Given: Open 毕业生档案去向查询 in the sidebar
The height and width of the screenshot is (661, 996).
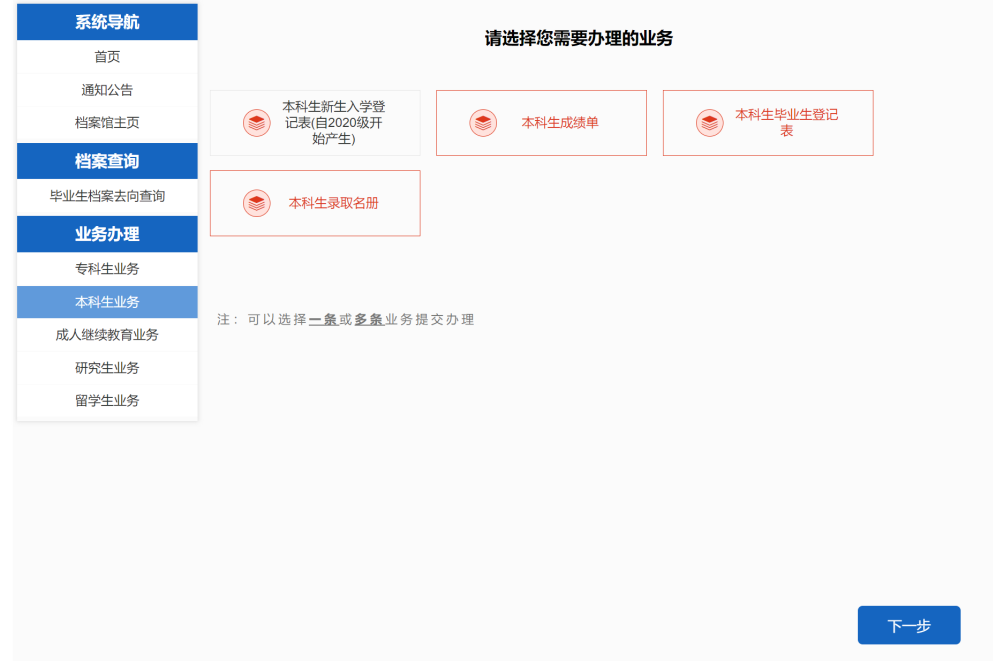Looking at the screenshot, I should (x=107, y=196).
